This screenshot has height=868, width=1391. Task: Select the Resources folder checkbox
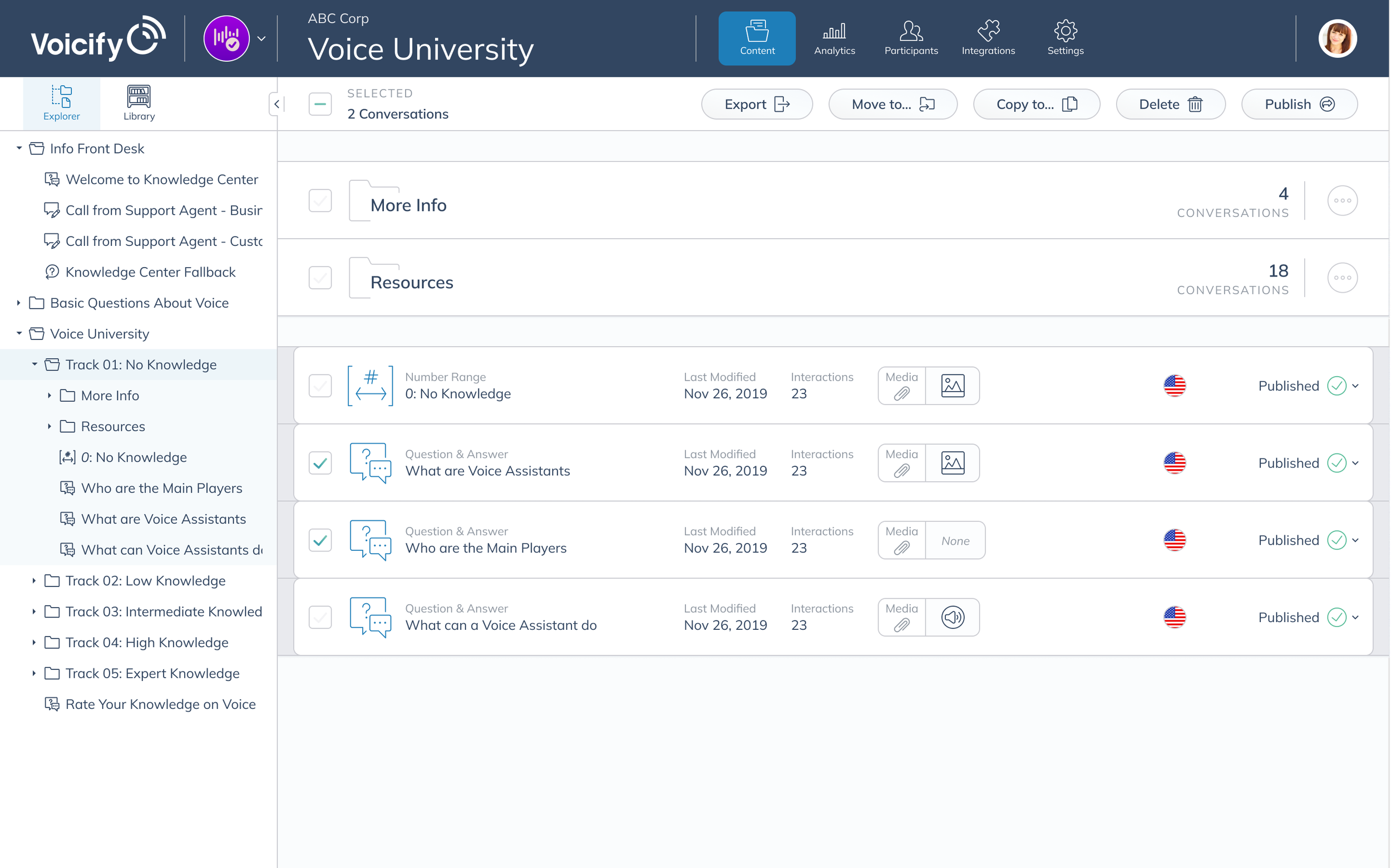click(x=320, y=278)
